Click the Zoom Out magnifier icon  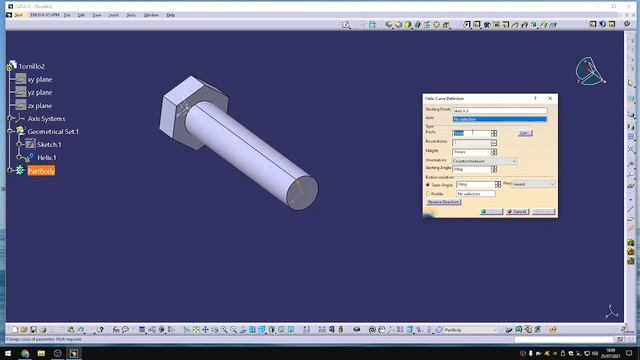[233, 329]
